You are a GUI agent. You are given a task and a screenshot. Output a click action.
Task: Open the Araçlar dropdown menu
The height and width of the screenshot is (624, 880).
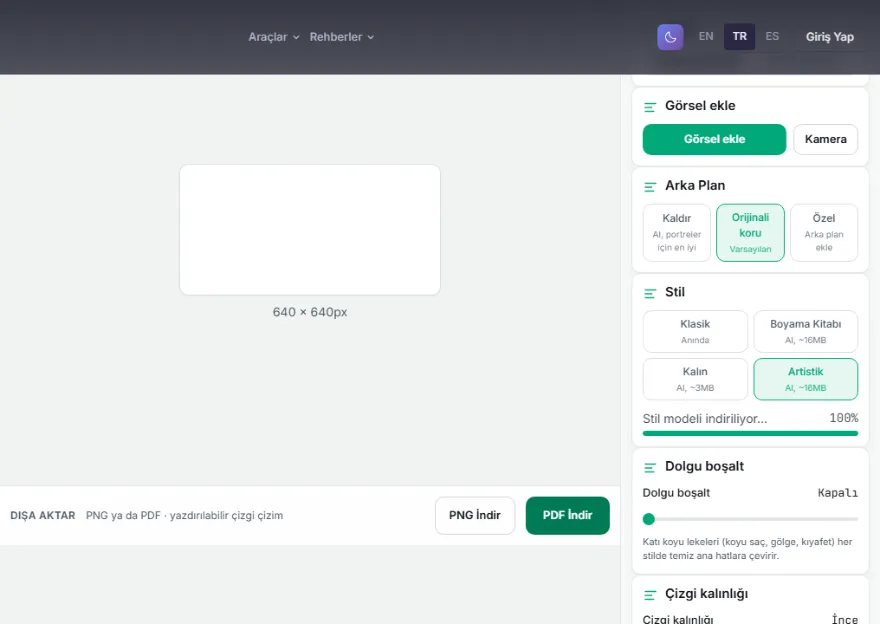[x=274, y=37]
